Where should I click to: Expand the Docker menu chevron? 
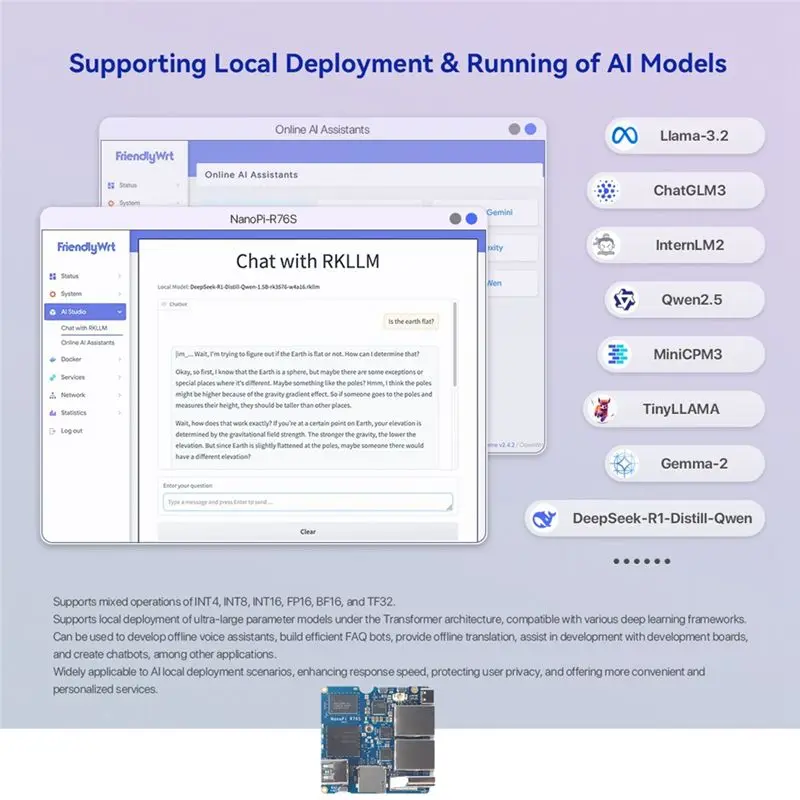click(x=119, y=359)
